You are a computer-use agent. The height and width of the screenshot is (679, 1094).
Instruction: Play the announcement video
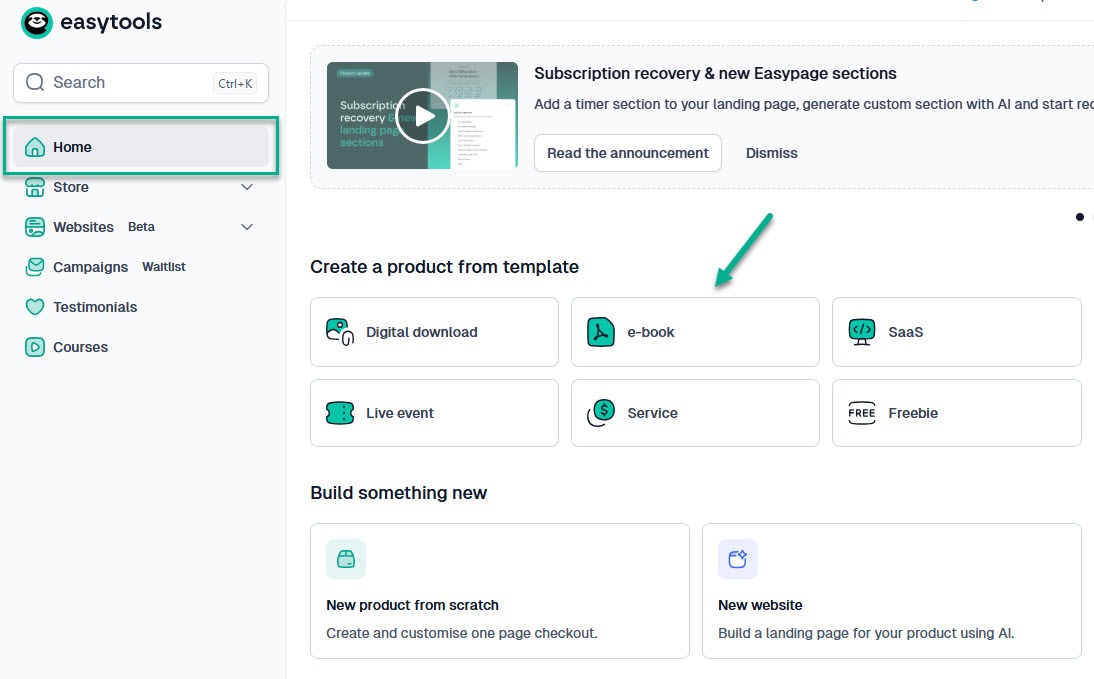(x=422, y=116)
